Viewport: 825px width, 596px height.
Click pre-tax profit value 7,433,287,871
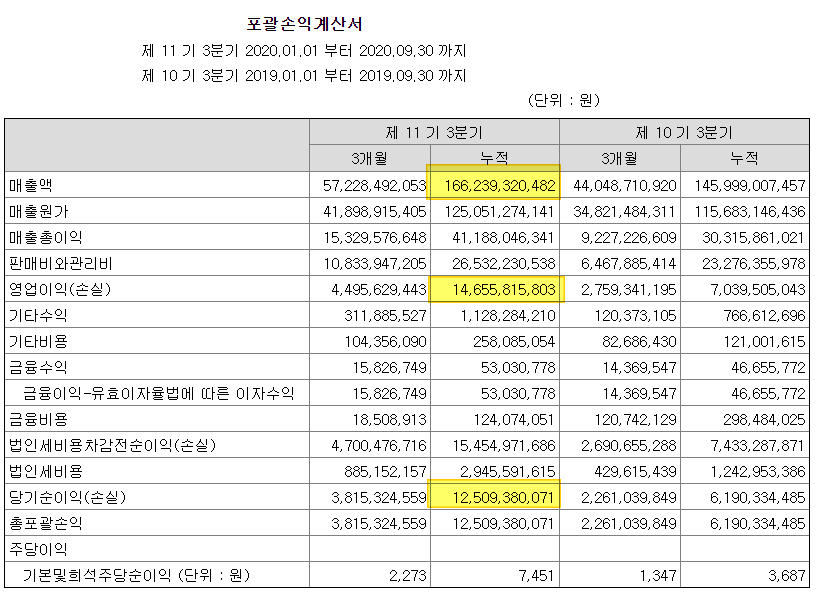[757, 446]
